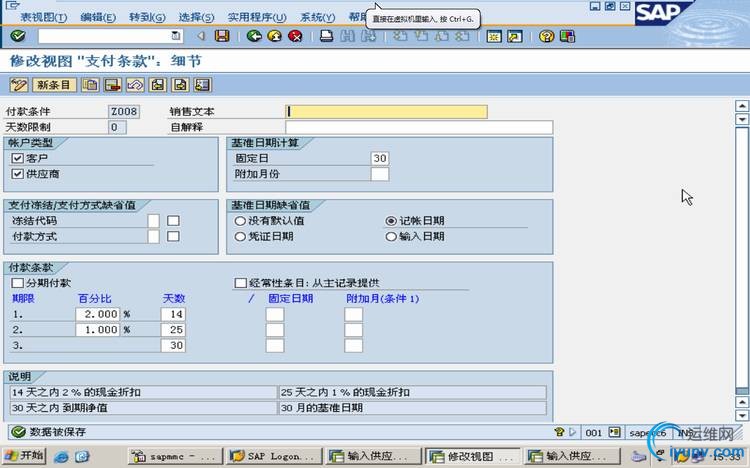Click the 附加月份 input field
Image resolution: width=750 pixels, height=468 pixels.
(x=380, y=174)
